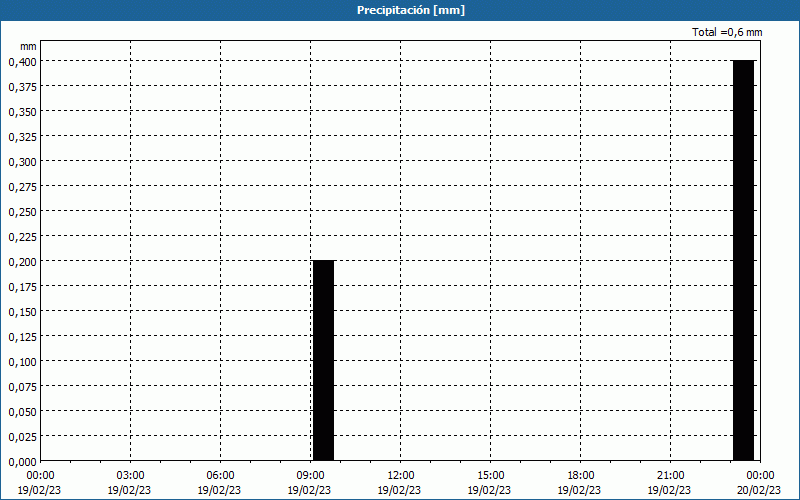Click the 0,325 y-axis value
This screenshot has width=800, height=500.
click(22, 137)
